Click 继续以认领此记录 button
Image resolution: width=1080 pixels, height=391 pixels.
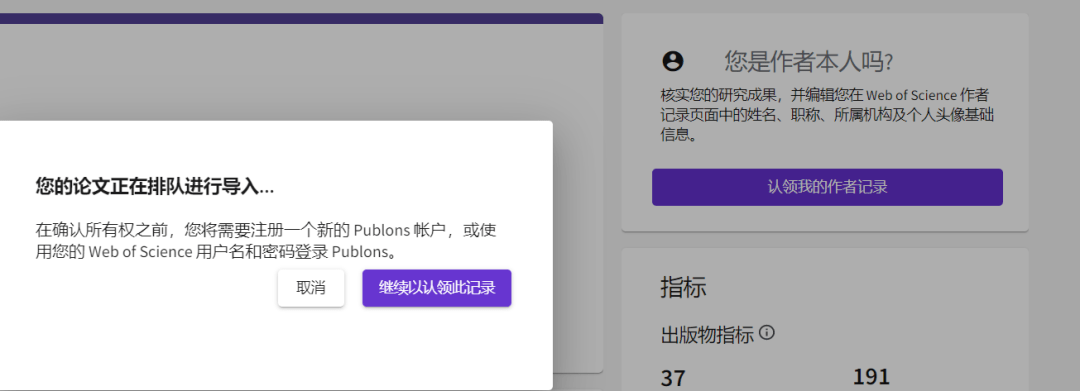[x=437, y=288]
